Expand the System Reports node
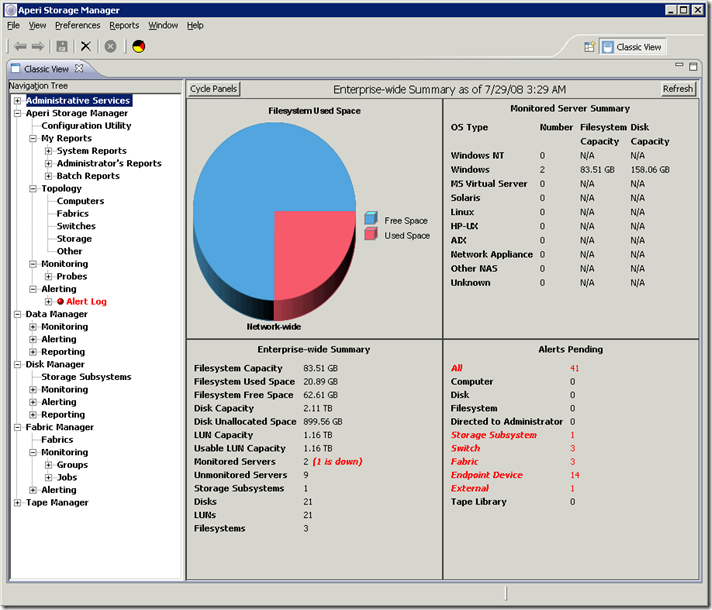Screen dimensions: 712x610 pyautogui.click(x=48, y=151)
